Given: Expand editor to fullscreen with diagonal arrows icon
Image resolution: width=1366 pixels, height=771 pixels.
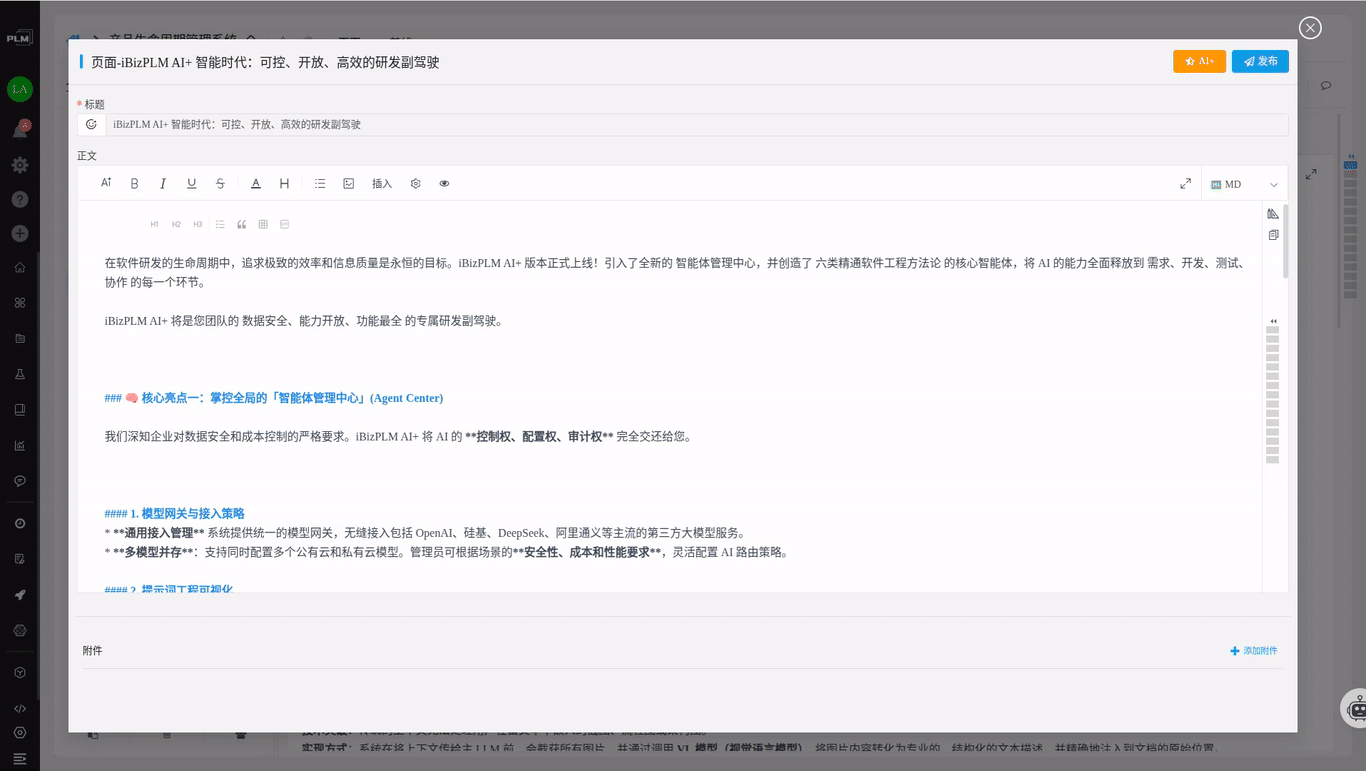Looking at the screenshot, I should [1186, 183].
